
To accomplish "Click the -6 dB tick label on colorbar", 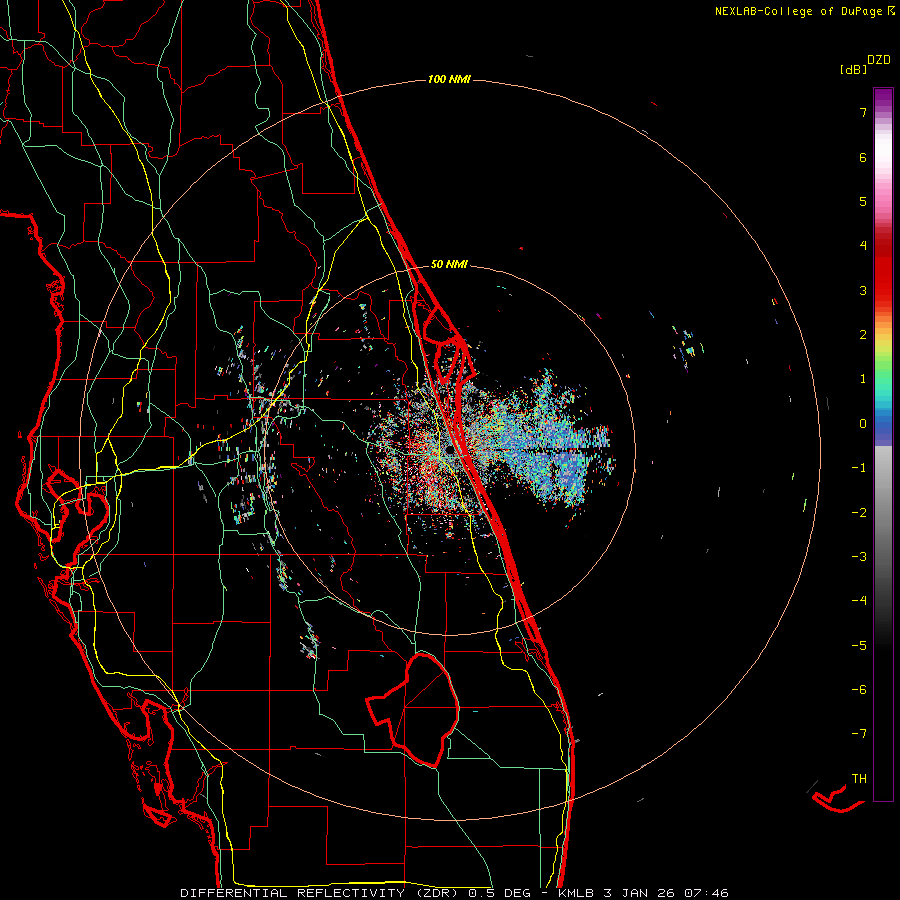I will pyautogui.click(x=859, y=690).
